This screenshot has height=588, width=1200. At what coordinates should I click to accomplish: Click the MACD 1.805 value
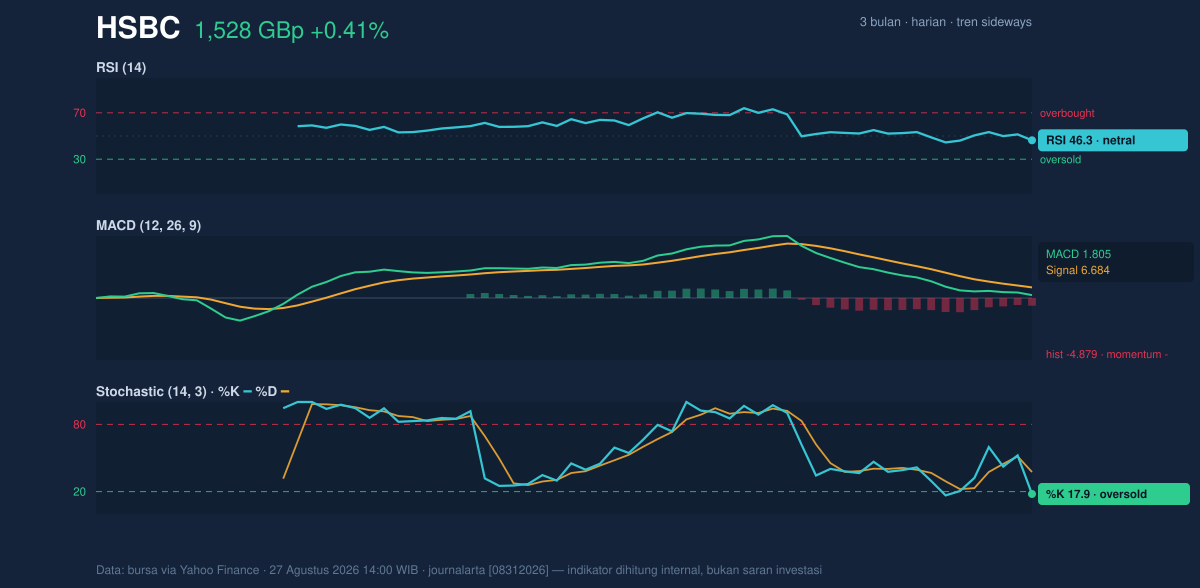1078,255
